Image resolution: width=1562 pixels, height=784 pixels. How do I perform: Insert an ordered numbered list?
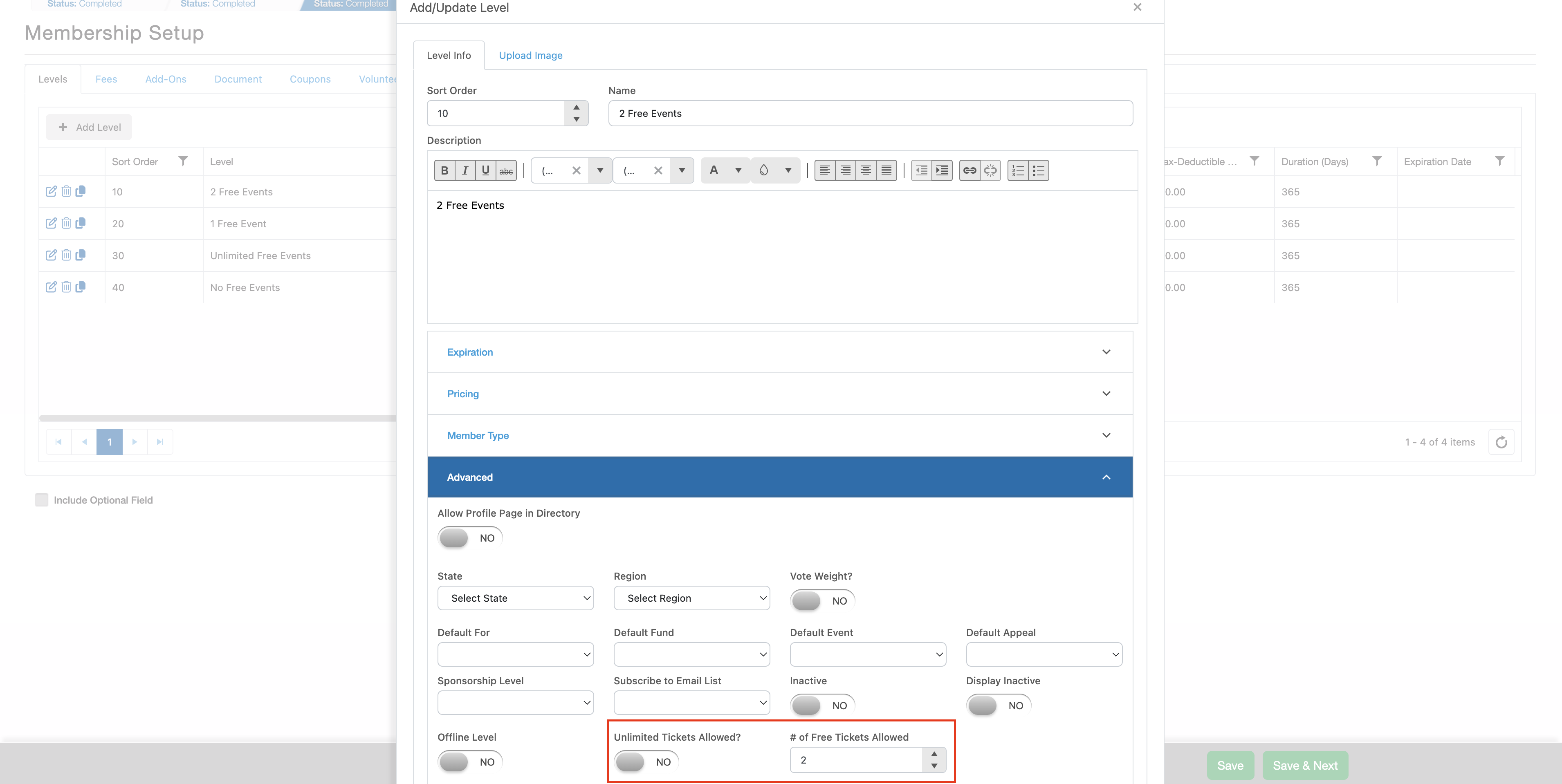[x=1018, y=170]
